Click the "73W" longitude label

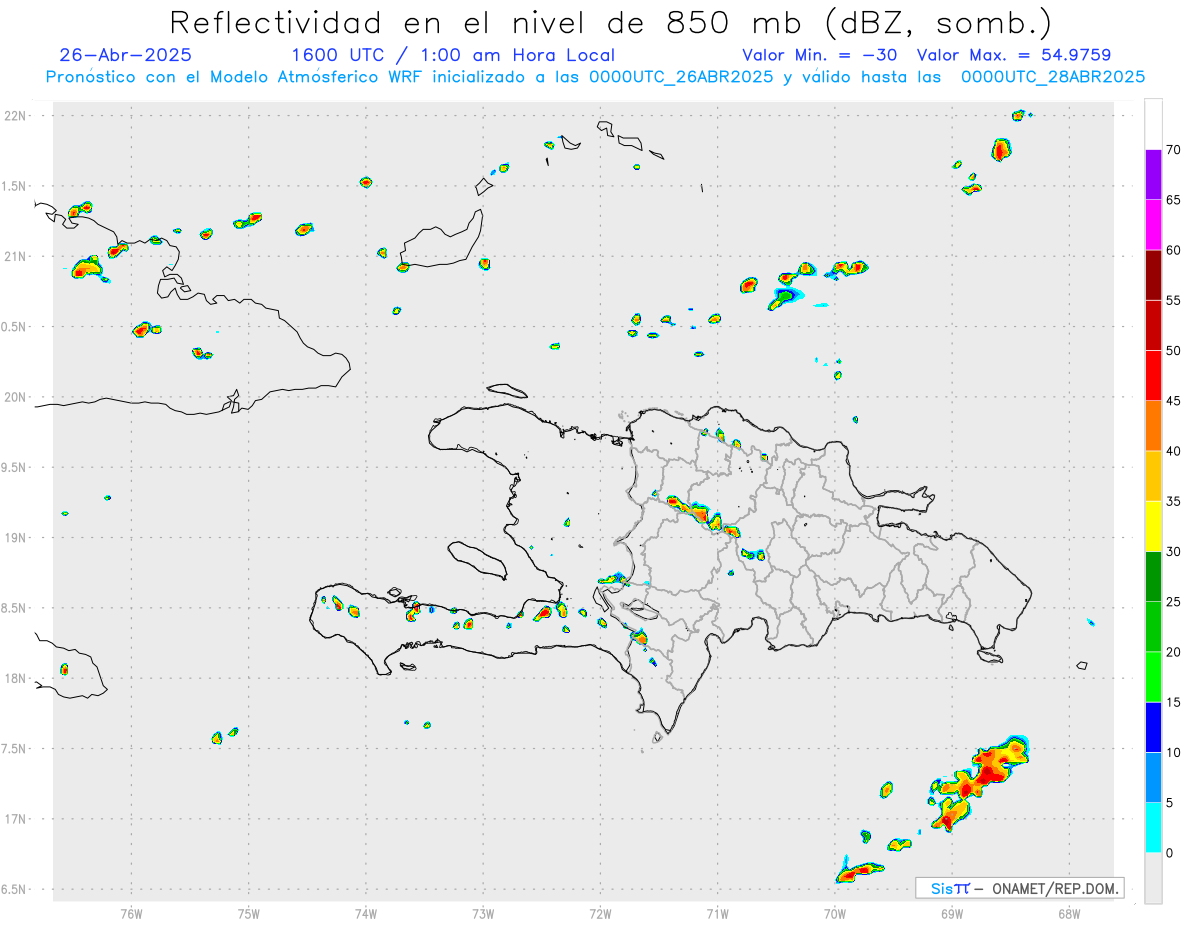[483, 913]
